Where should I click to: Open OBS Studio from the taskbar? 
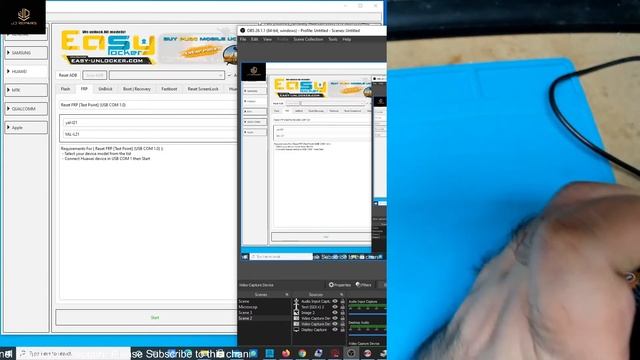click(x=351, y=353)
